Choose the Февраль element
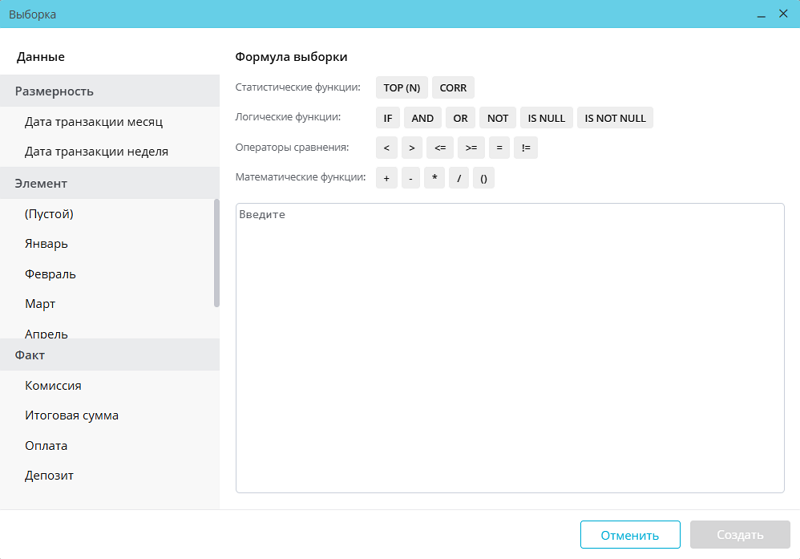 pos(50,274)
